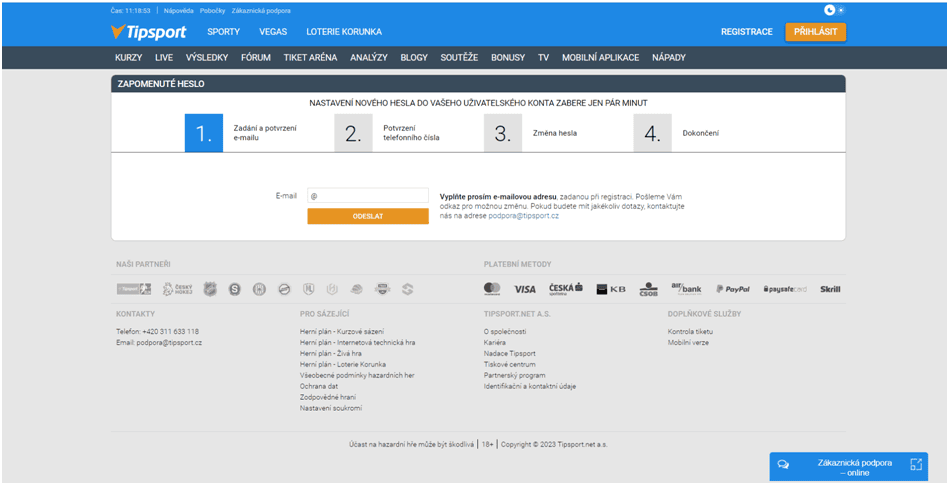Open SOUTĚŽE in navigation bar

[459, 58]
